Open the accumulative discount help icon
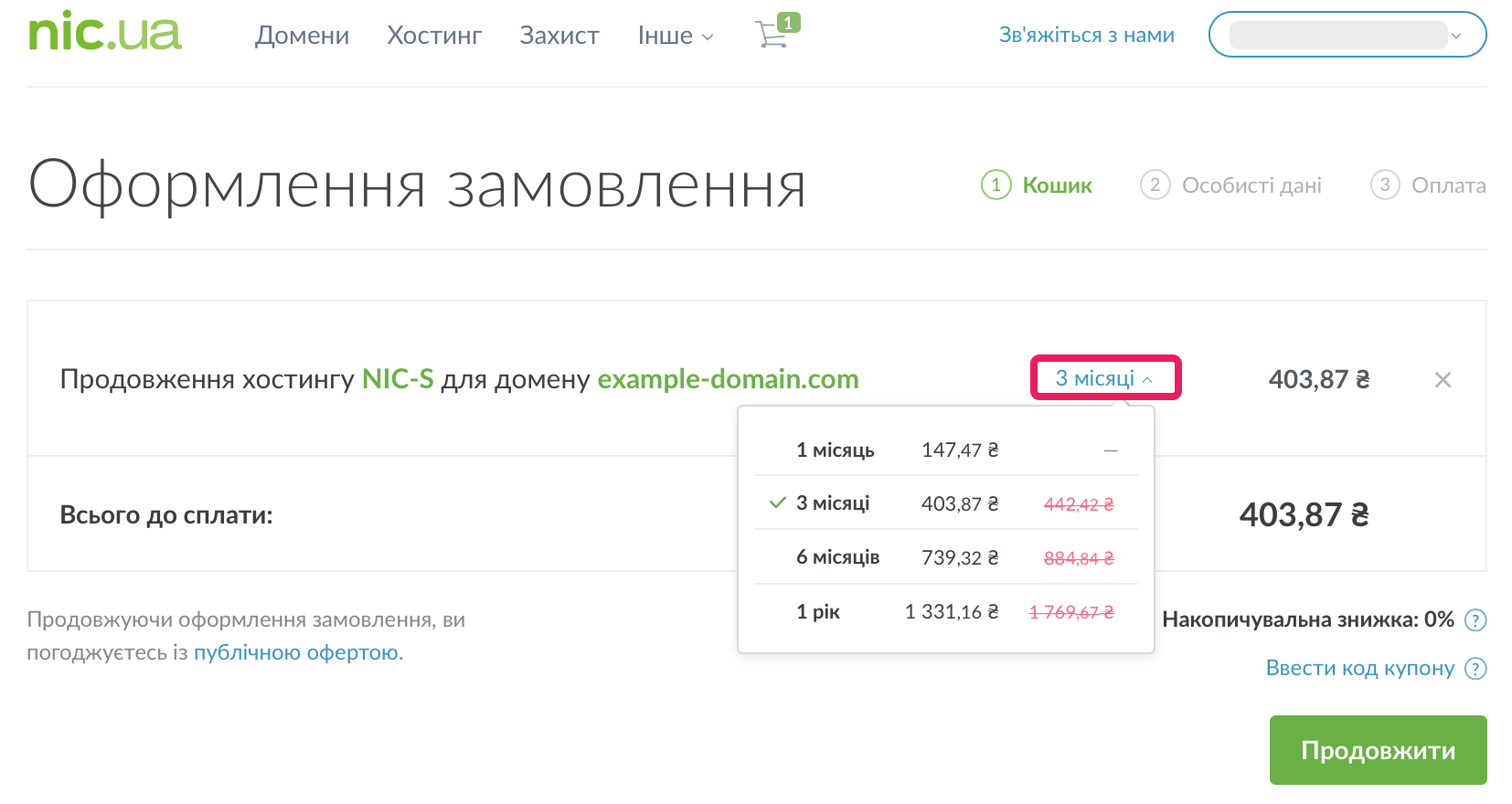This screenshot has width=1512, height=804. pos(1475,620)
